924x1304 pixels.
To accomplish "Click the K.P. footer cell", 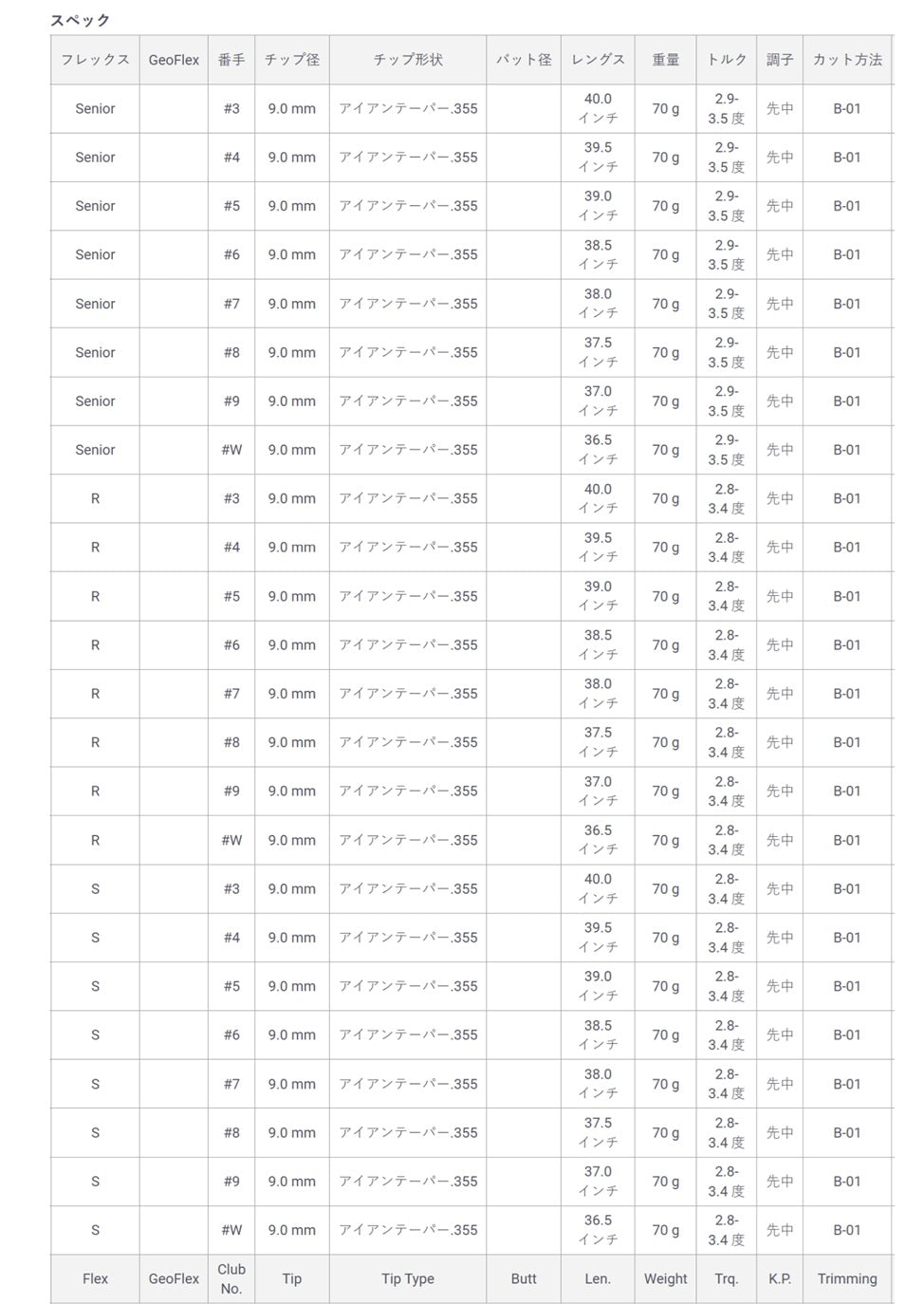I will pos(780,1278).
